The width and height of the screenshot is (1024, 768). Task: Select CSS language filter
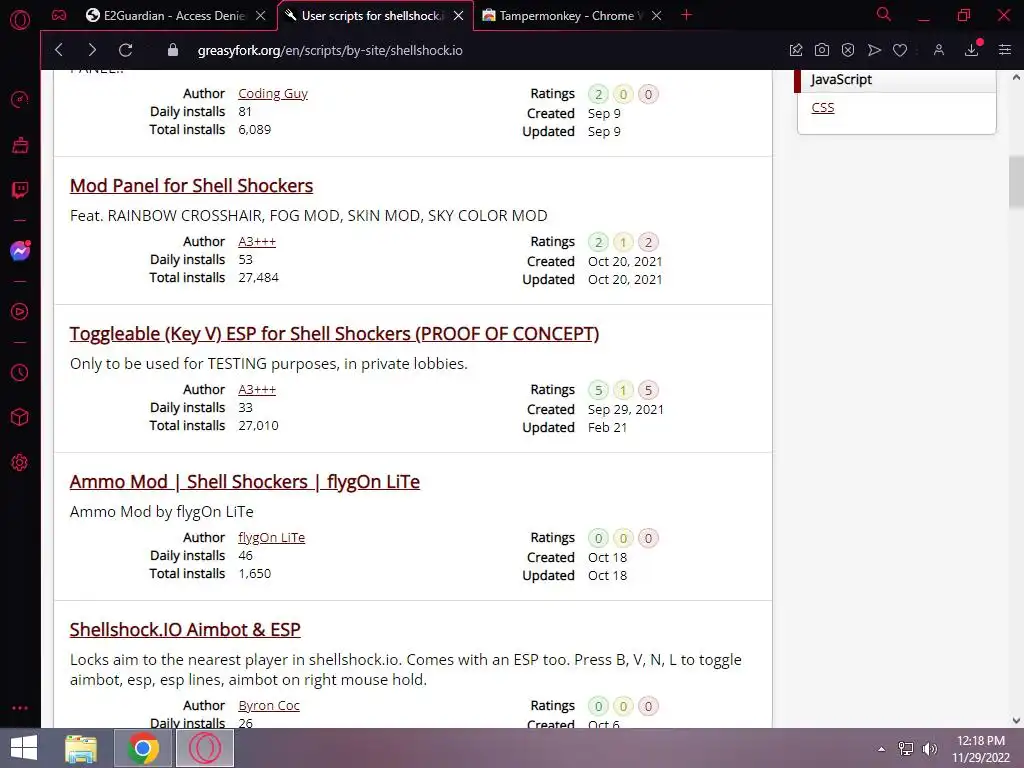pyautogui.click(x=823, y=108)
